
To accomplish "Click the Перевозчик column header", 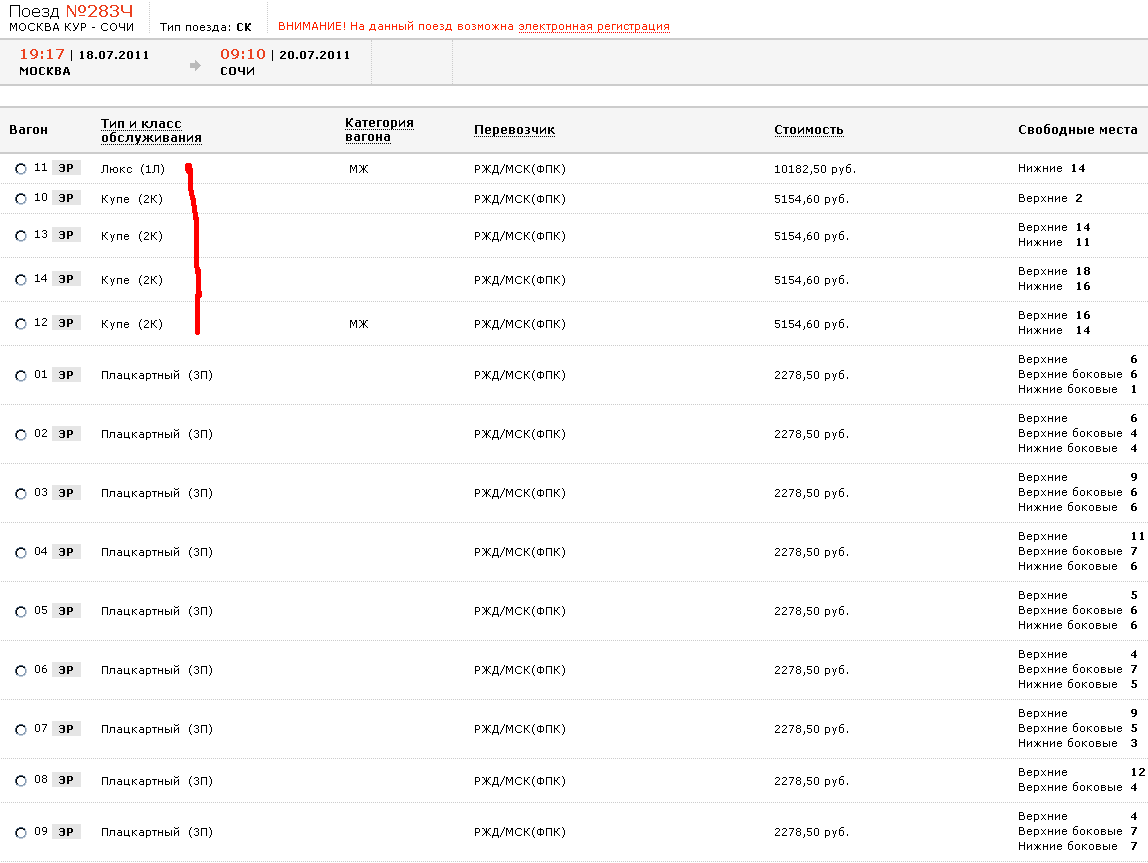I will [x=514, y=130].
